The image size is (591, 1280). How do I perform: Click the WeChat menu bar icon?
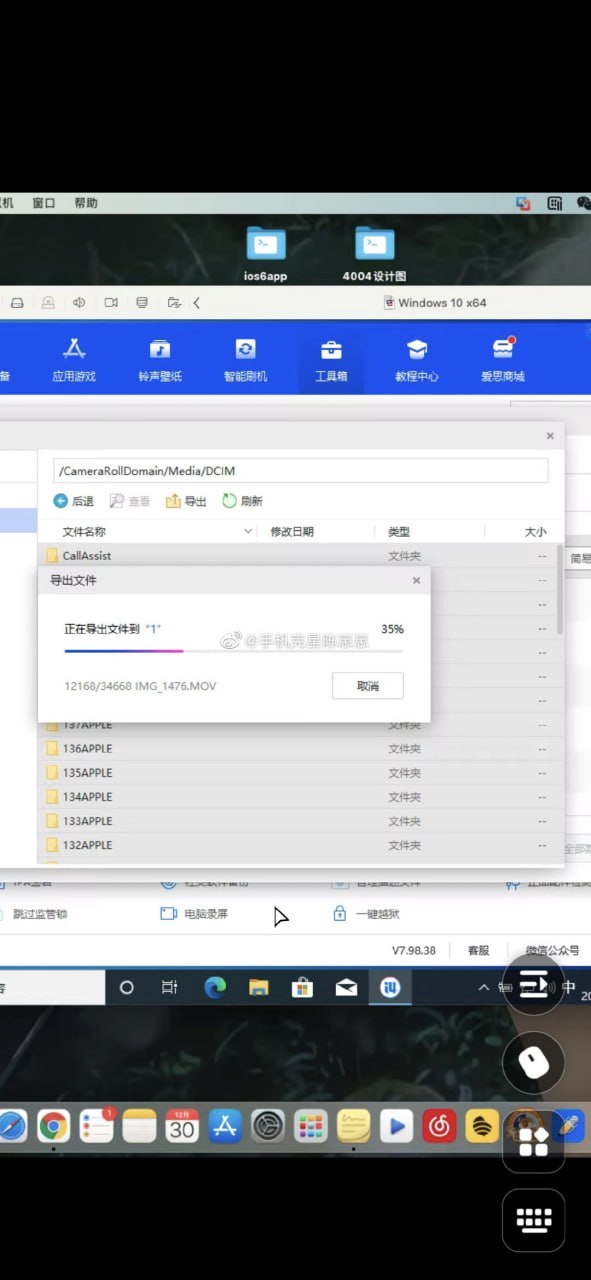tap(584, 203)
